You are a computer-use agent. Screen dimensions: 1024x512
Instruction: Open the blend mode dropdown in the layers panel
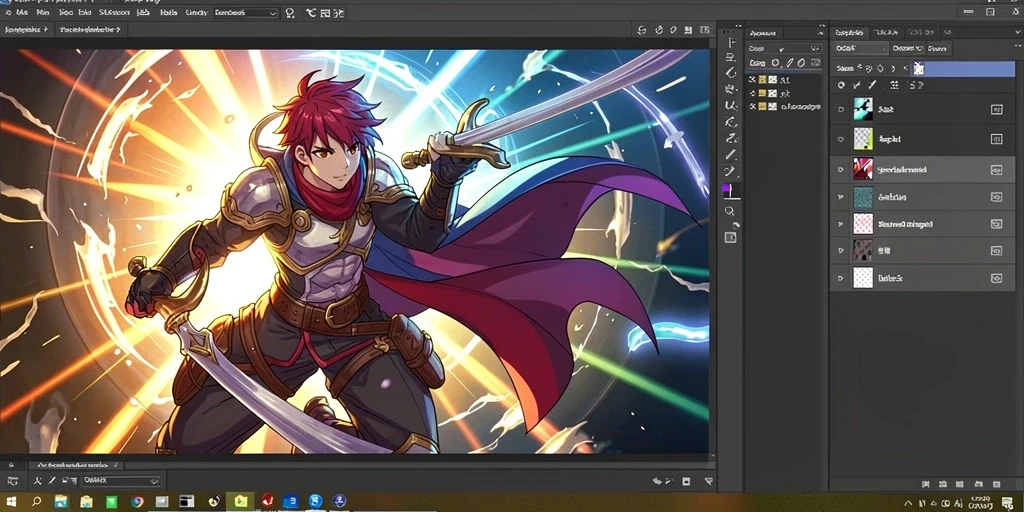(861, 48)
